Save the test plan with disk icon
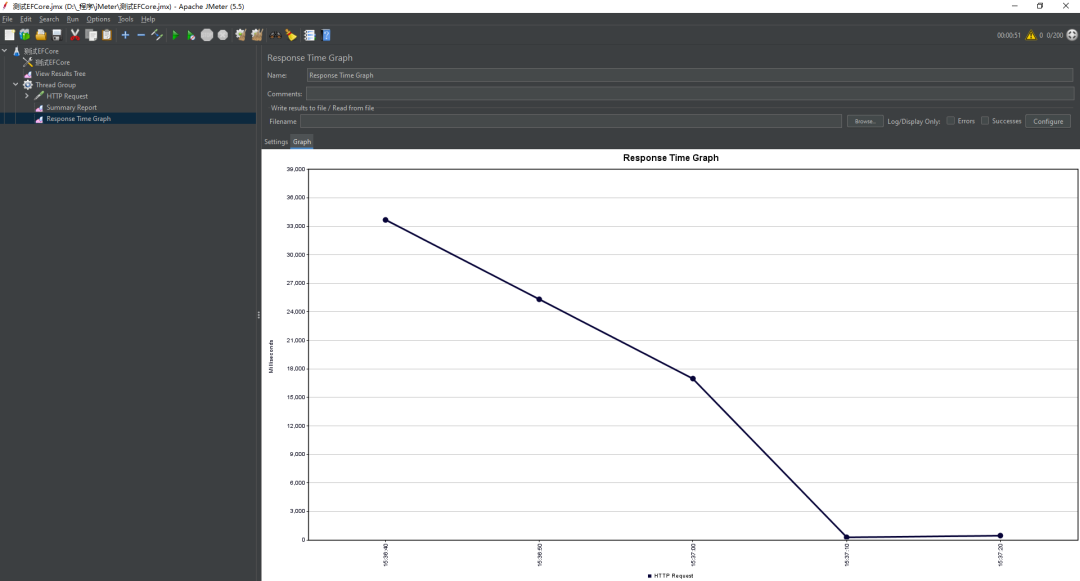Viewport: 1080px width, 581px height. [x=57, y=35]
